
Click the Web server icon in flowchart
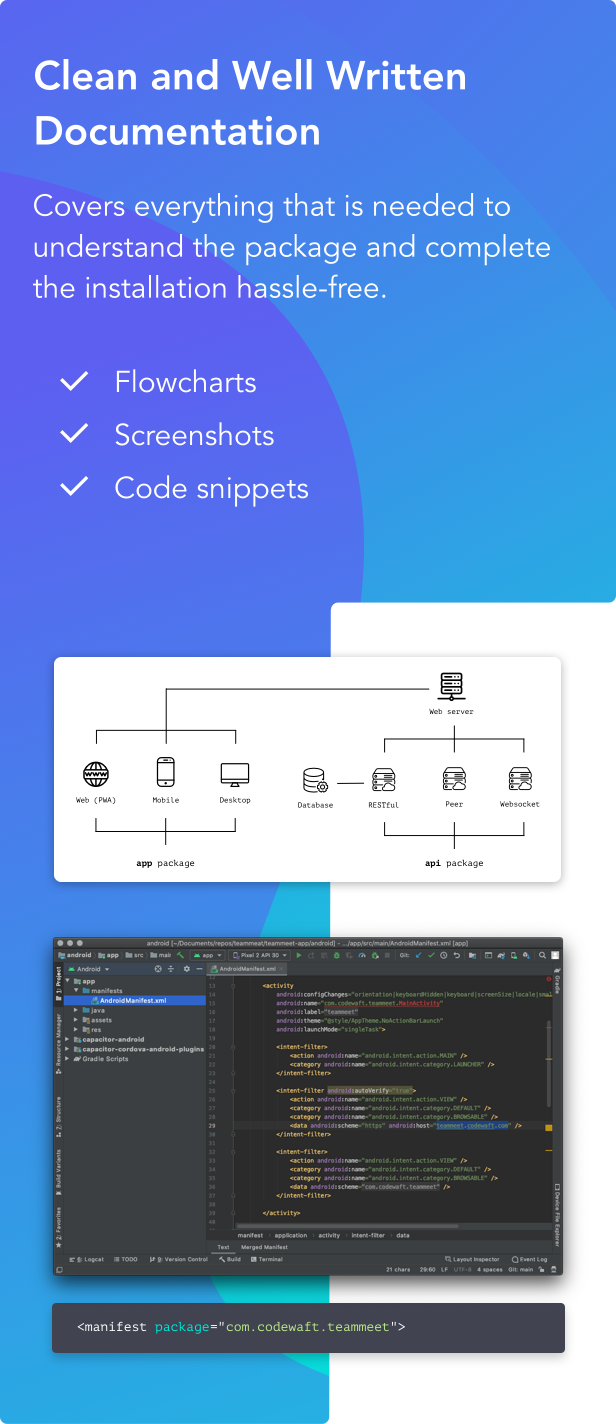click(451, 687)
